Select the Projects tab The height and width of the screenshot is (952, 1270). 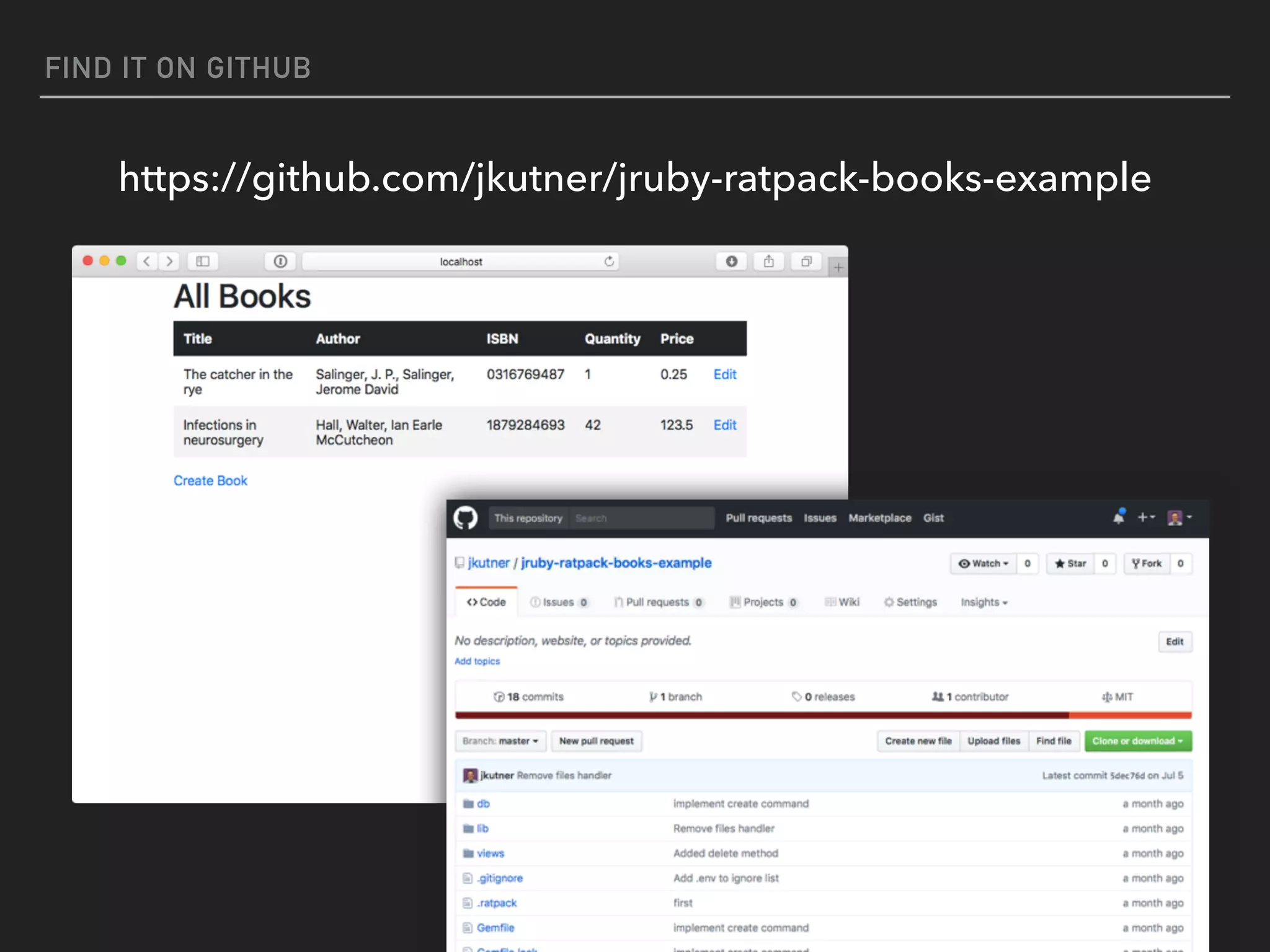click(x=763, y=602)
